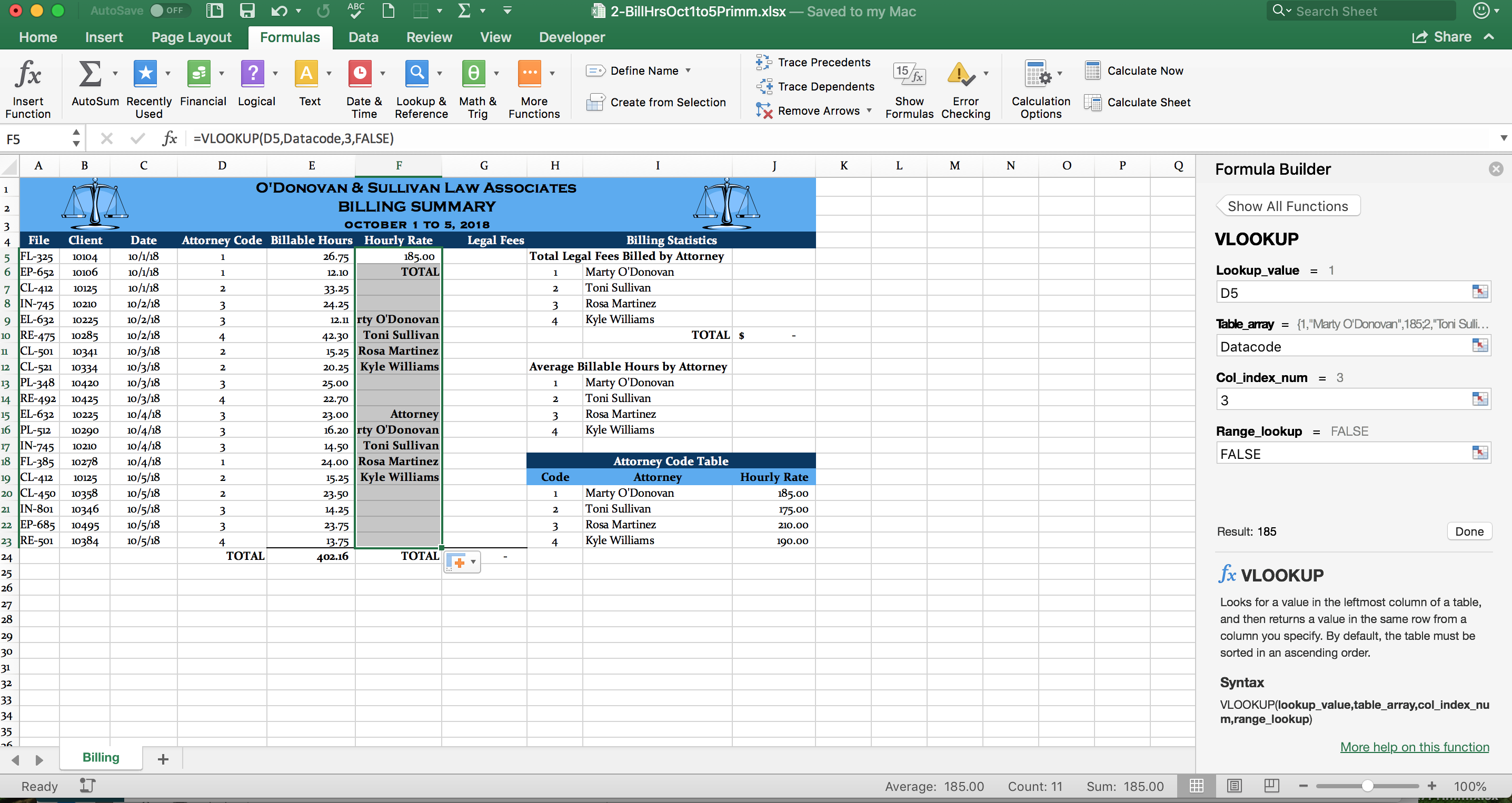
Task: Click the Financial functions icon
Action: (x=198, y=75)
